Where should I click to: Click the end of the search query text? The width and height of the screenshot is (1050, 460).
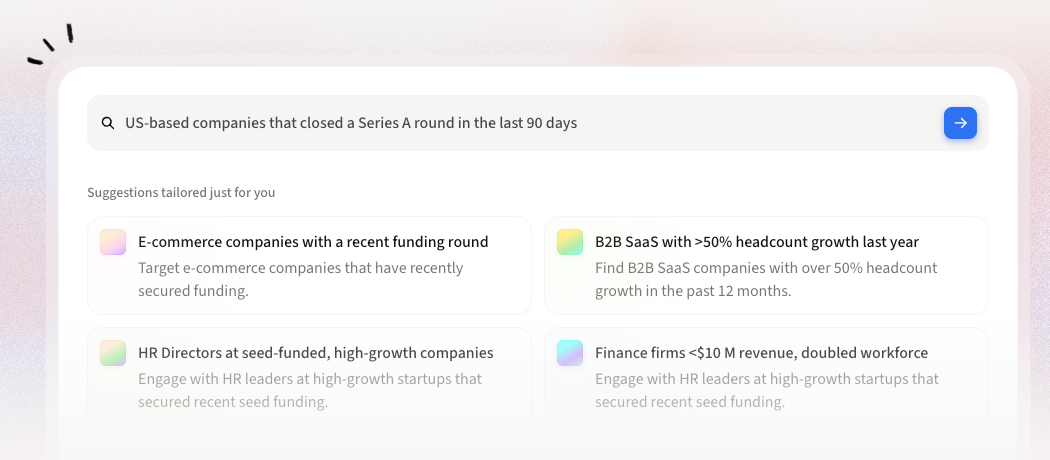[577, 123]
